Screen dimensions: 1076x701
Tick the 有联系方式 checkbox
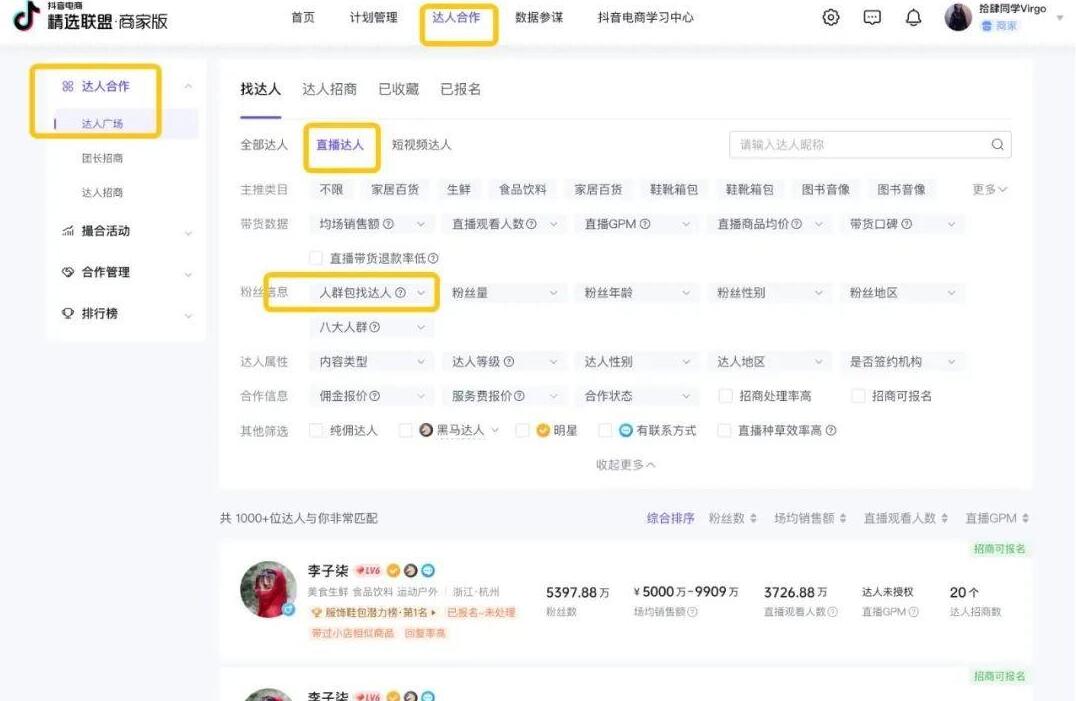point(605,430)
